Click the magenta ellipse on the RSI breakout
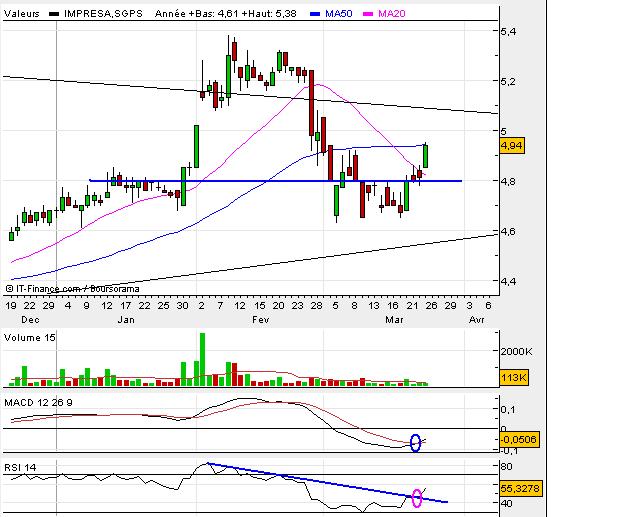This screenshot has width=640, height=517. coord(417,498)
